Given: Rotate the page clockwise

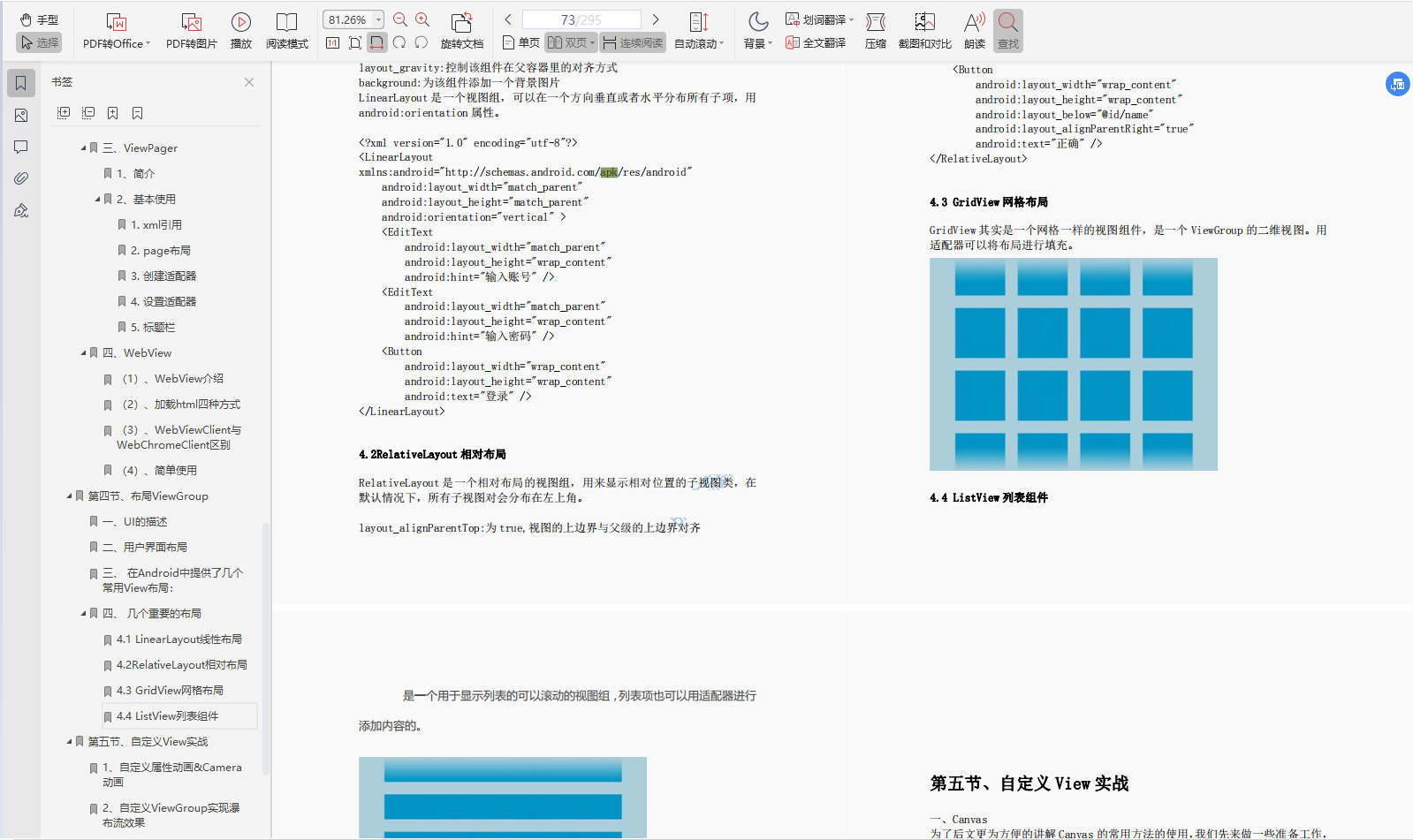Looking at the screenshot, I should pyautogui.click(x=399, y=42).
